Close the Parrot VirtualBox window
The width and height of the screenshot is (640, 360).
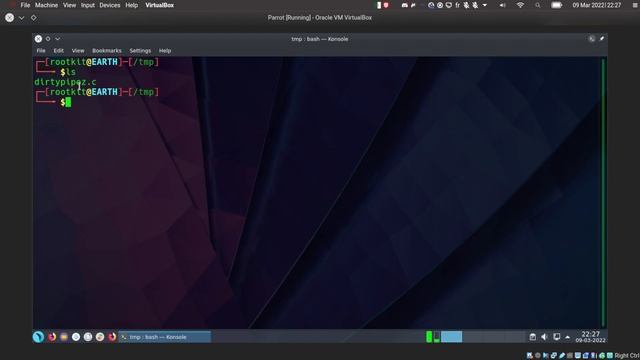pos(9,18)
